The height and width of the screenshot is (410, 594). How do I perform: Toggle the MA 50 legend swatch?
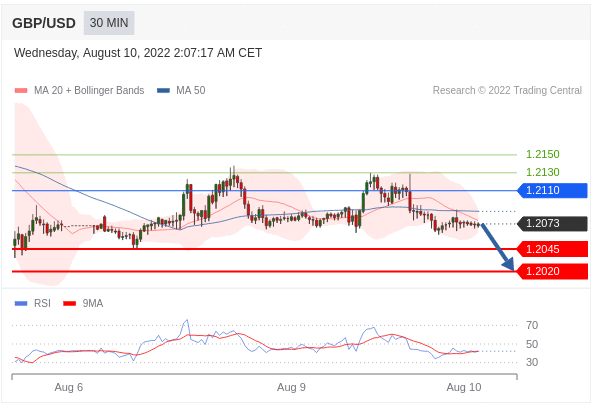click(x=163, y=91)
